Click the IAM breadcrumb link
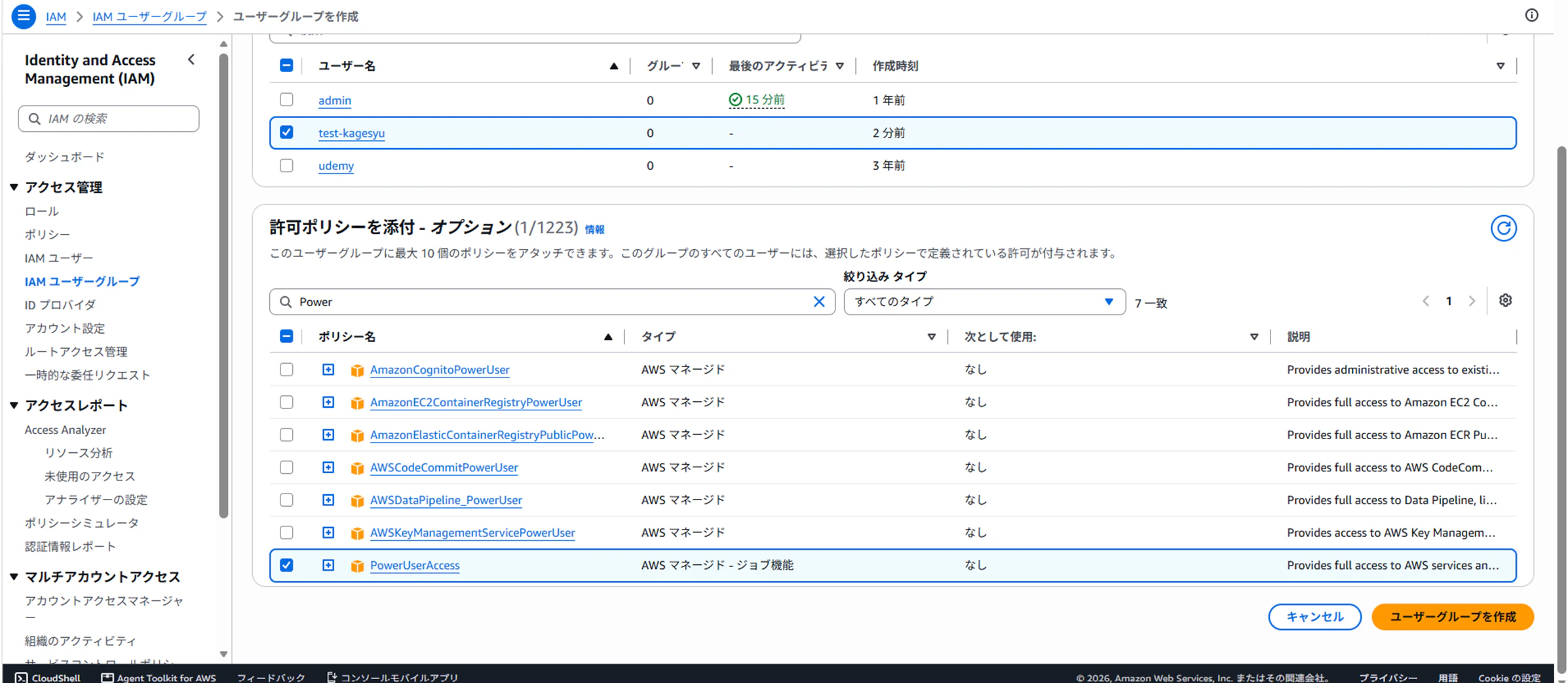Viewport: 1568px width, 683px height. [x=56, y=16]
